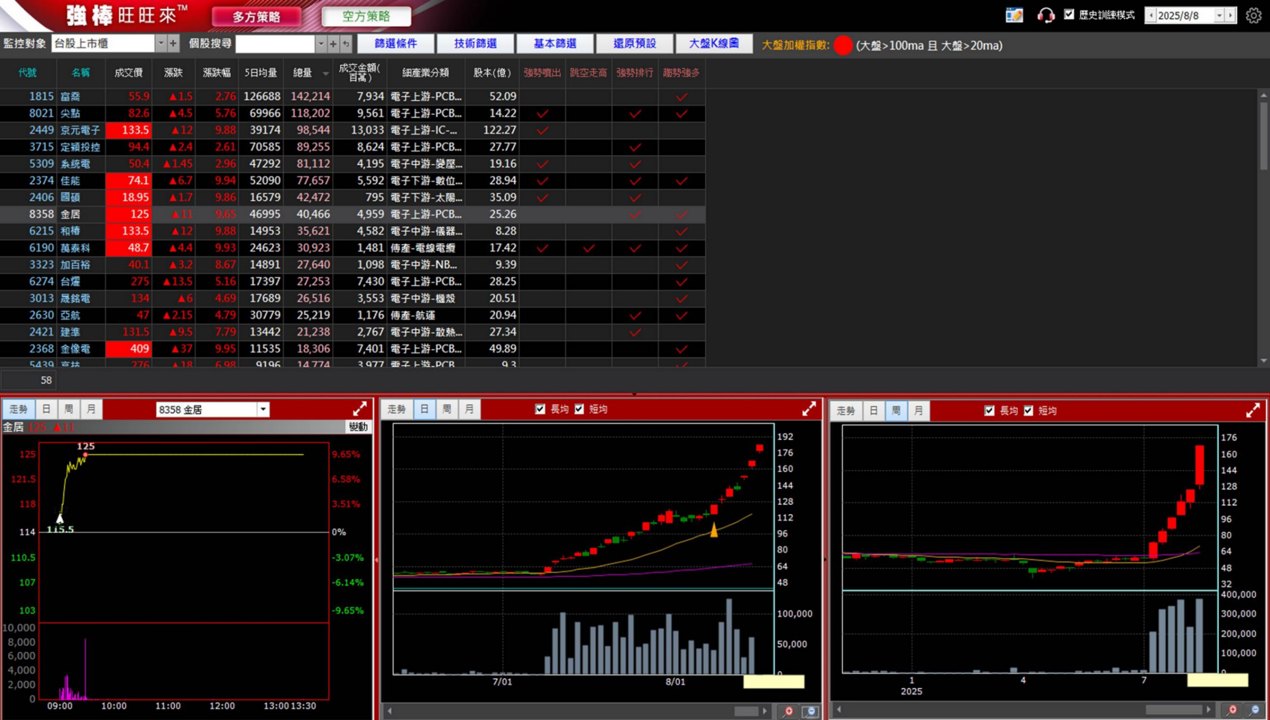Click the weekly chart scrollbar left arrow
Image resolution: width=1270 pixels, height=720 pixels.
[837, 711]
